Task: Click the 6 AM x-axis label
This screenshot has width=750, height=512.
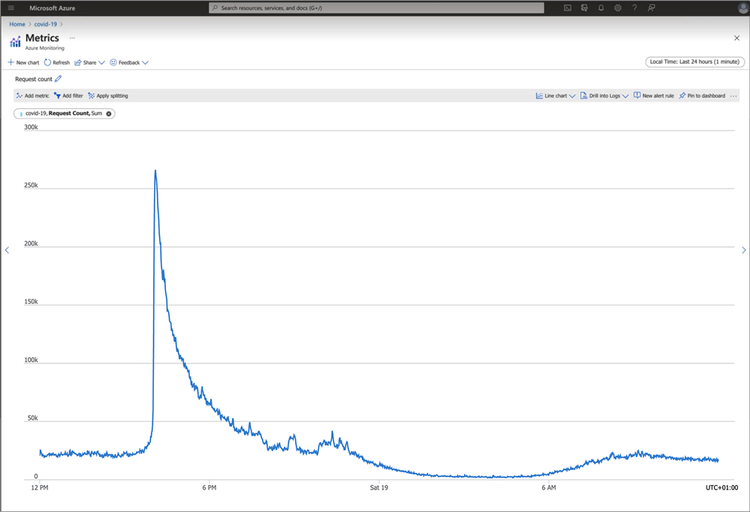Action: (x=549, y=488)
